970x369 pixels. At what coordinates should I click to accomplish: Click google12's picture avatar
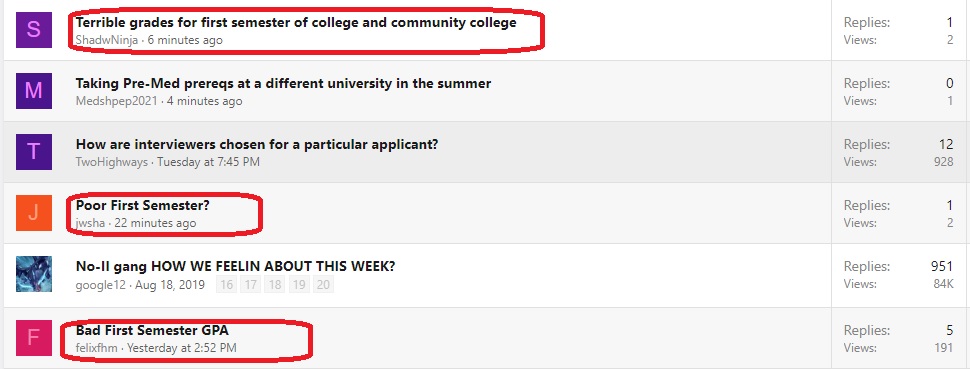point(33,274)
